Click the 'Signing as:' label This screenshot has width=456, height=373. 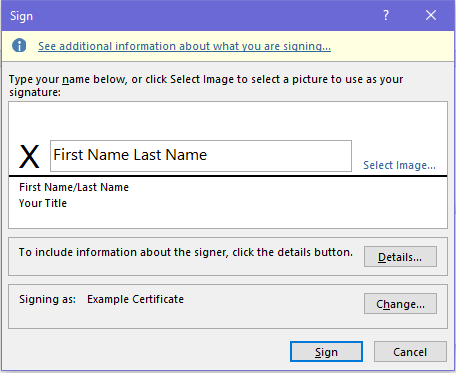point(47,299)
